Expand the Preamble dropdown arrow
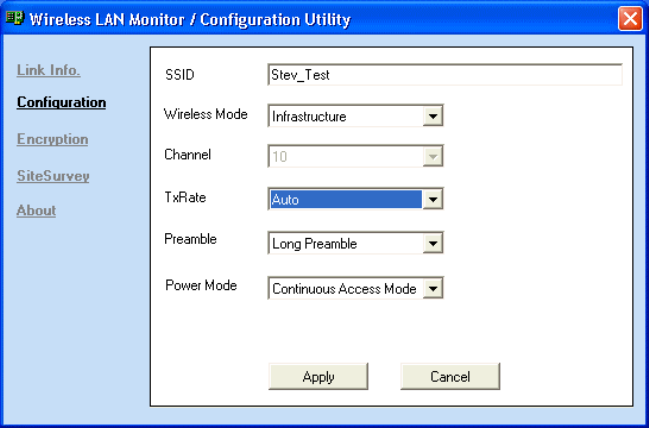This screenshot has height=428, width=649. pos(433,243)
